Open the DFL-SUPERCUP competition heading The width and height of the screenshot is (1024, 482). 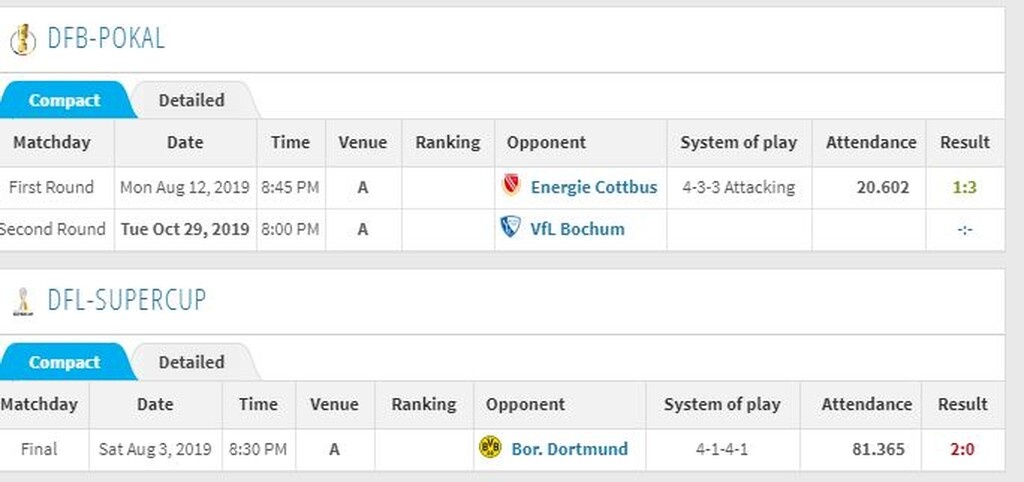(x=127, y=300)
